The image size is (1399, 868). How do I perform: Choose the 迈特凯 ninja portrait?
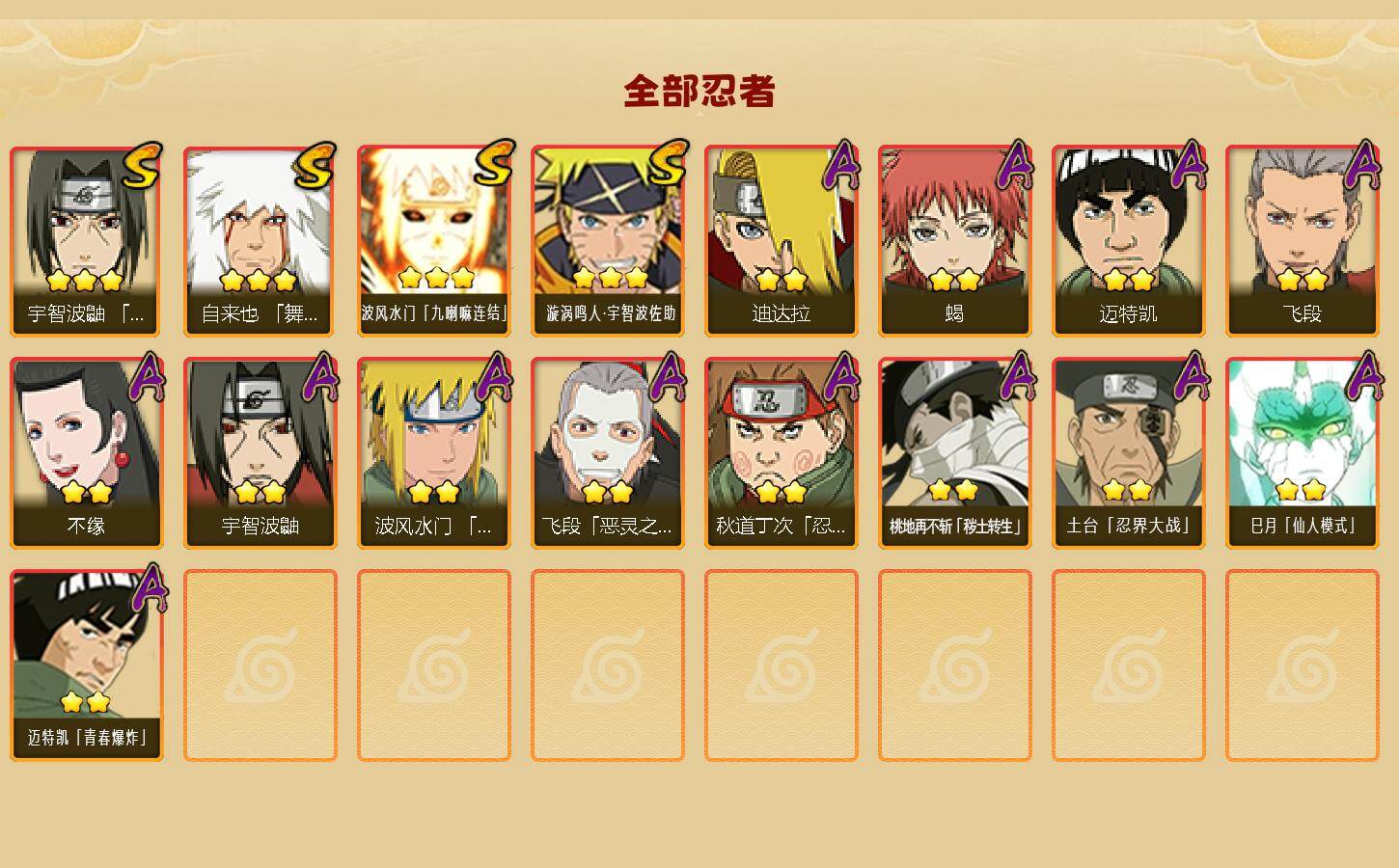[x=1129, y=241]
